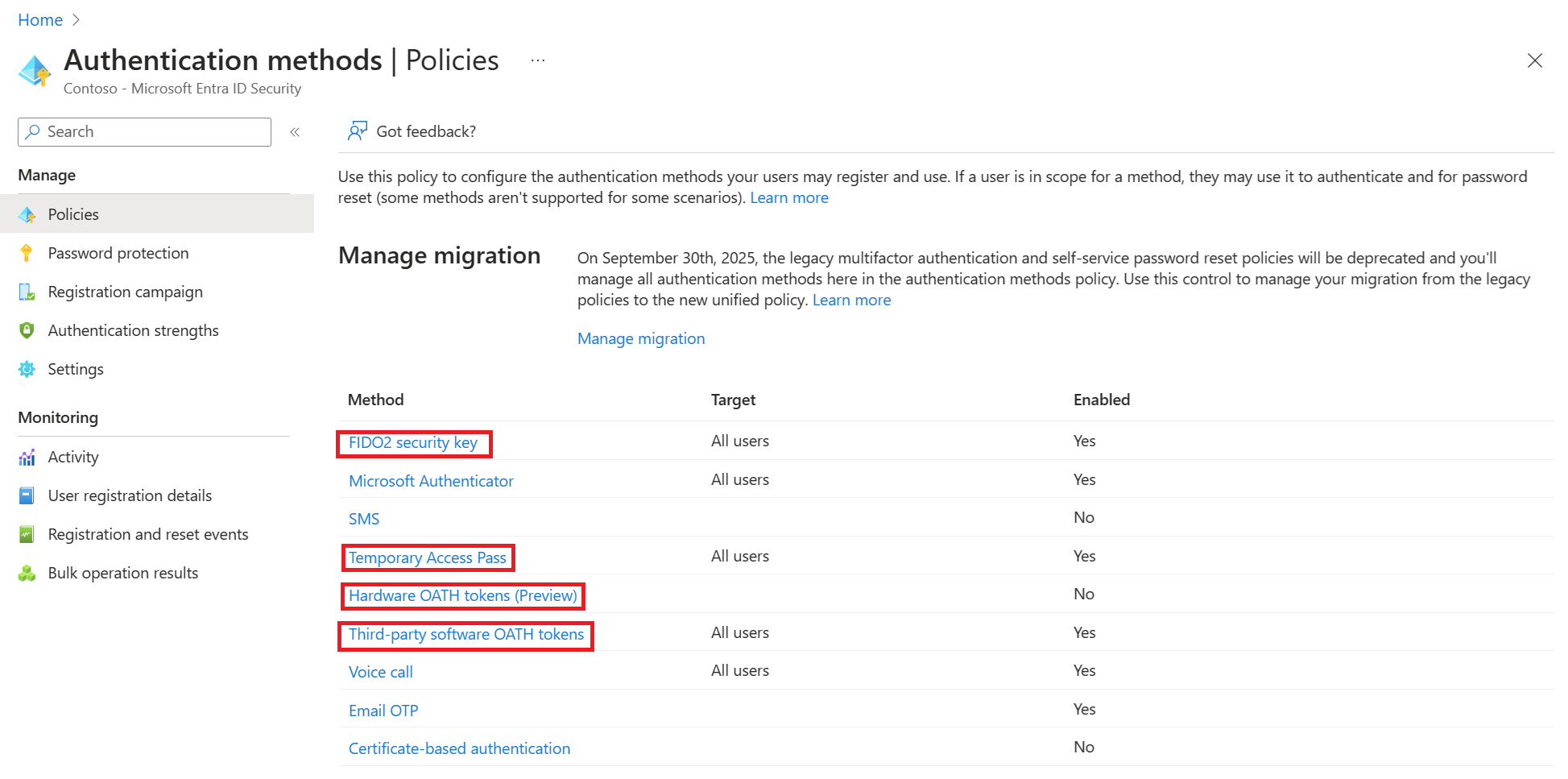Select the Microsoft Authenticator method

coord(431,481)
